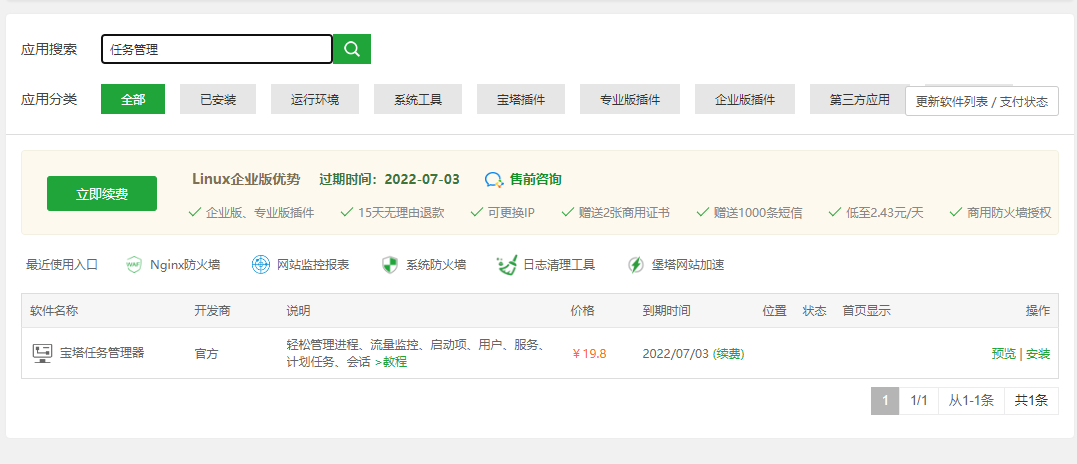Click the 从1-1条 range text
Image resolution: width=1077 pixels, height=464 pixels.
pyautogui.click(x=971, y=401)
